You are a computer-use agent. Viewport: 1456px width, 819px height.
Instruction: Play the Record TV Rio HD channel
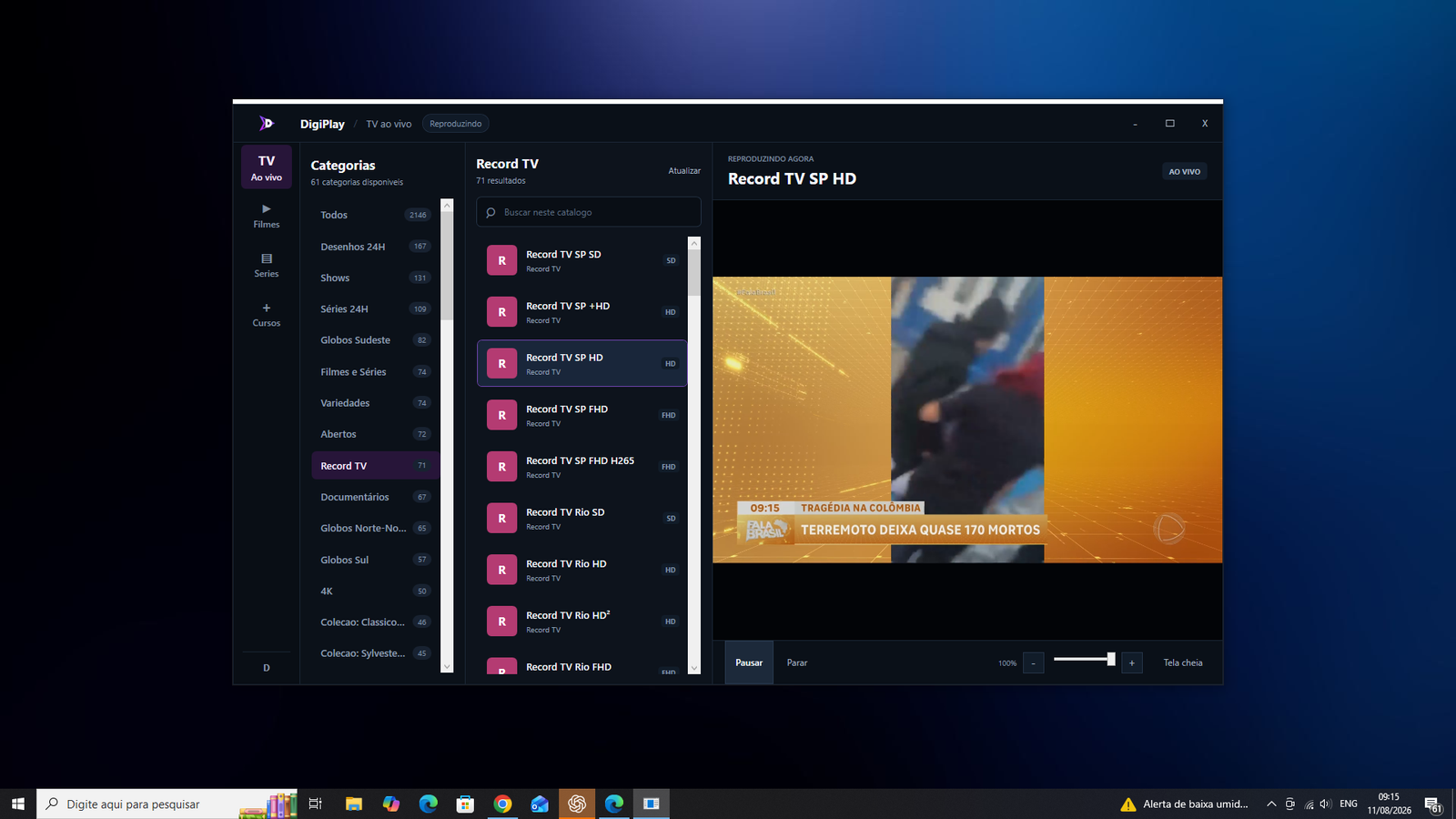coord(582,570)
